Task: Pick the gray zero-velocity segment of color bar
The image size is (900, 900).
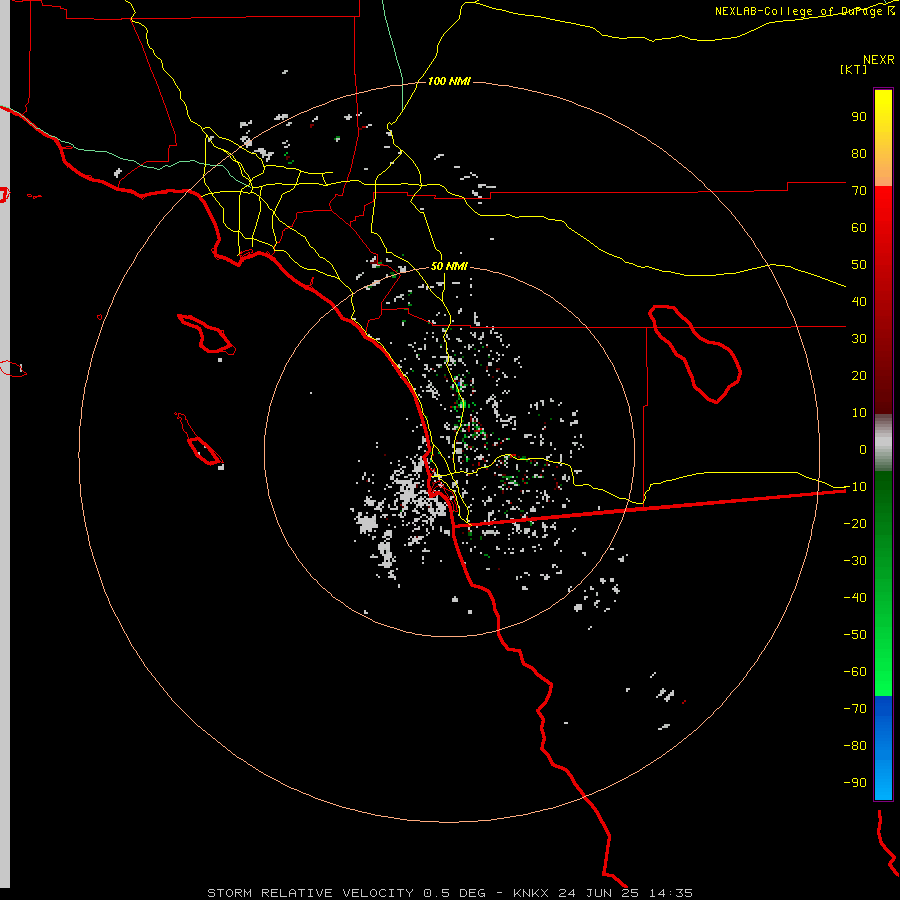Action: [883, 443]
